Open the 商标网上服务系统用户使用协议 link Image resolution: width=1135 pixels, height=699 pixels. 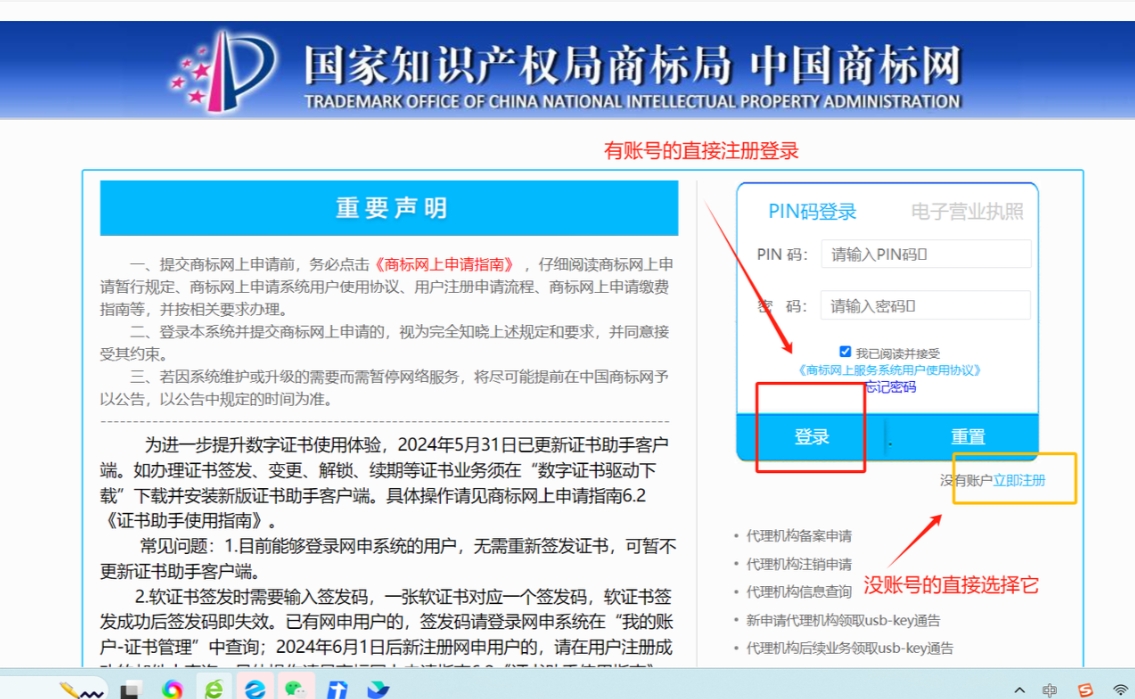click(x=890, y=370)
